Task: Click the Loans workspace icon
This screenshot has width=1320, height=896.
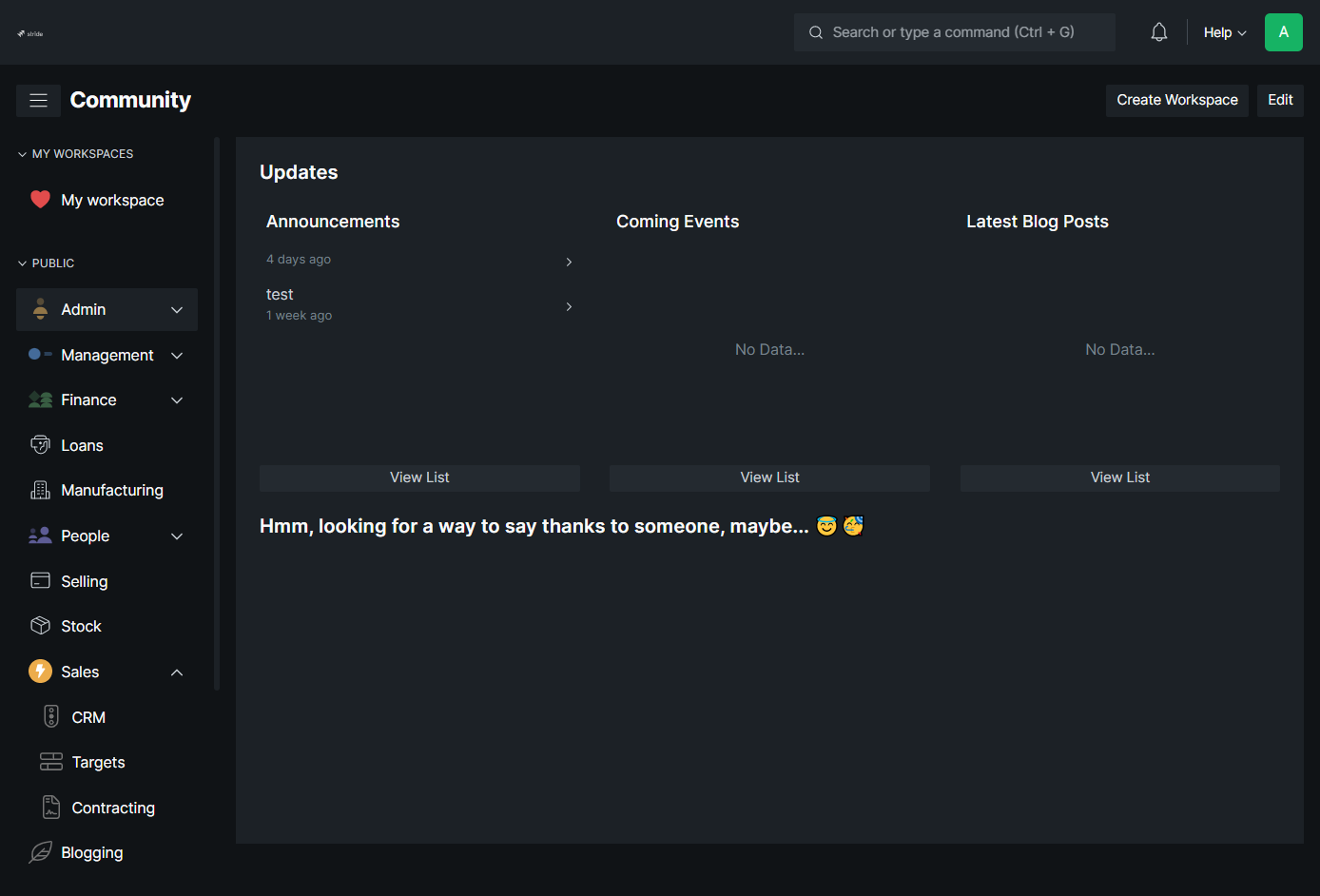Action: click(x=40, y=445)
